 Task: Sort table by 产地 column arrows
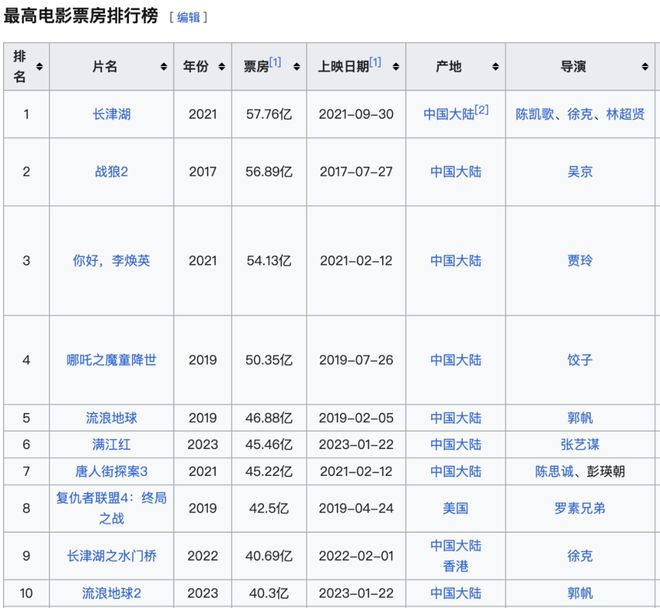coord(495,67)
